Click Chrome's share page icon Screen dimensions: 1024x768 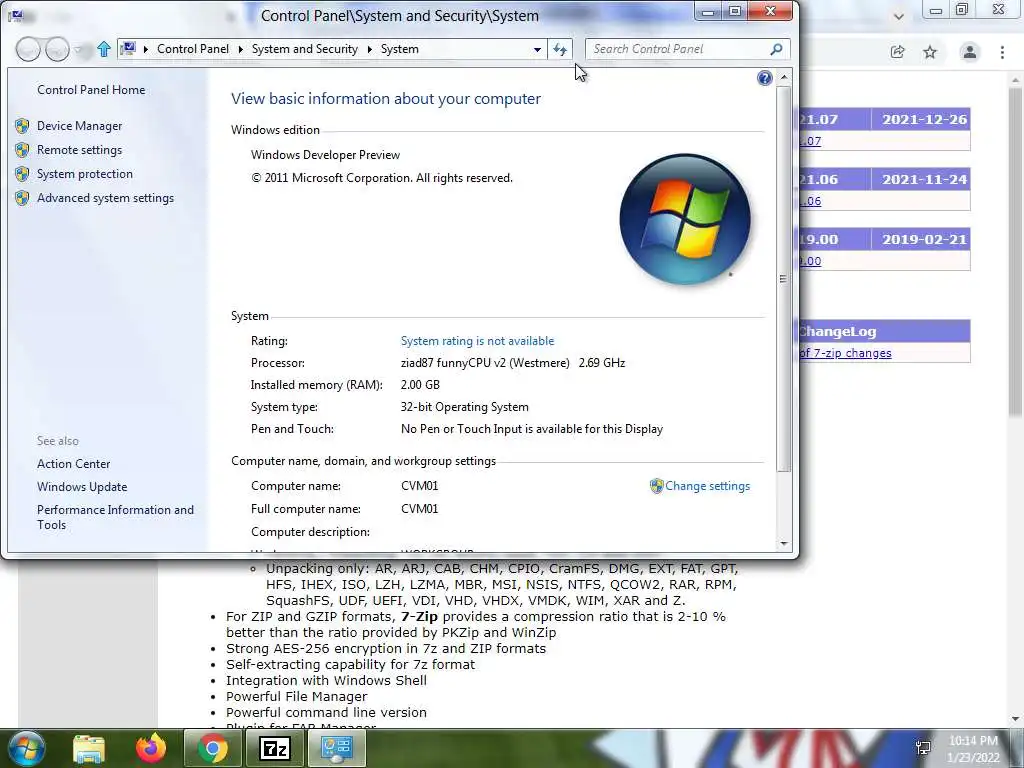pos(898,52)
